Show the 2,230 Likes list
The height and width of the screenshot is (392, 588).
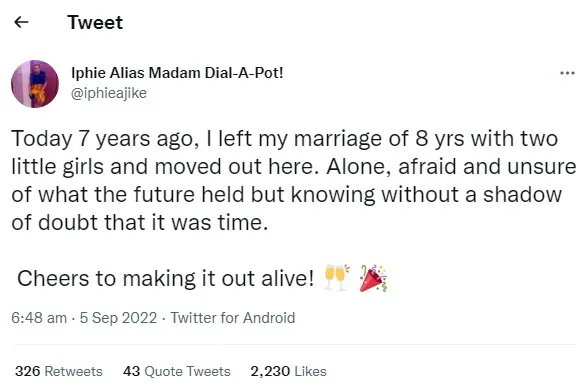(288, 371)
